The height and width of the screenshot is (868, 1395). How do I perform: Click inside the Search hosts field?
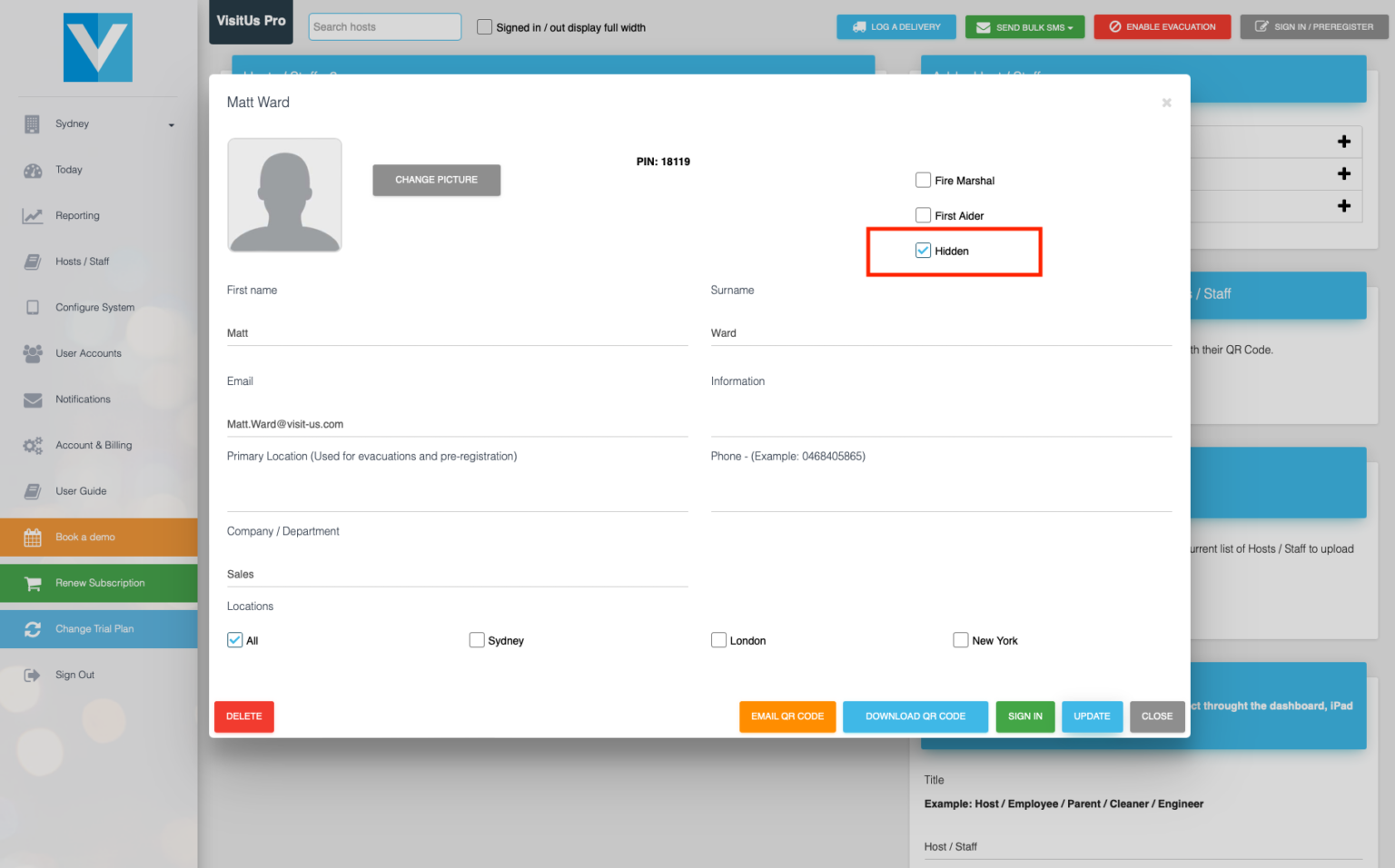pyautogui.click(x=384, y=27)
